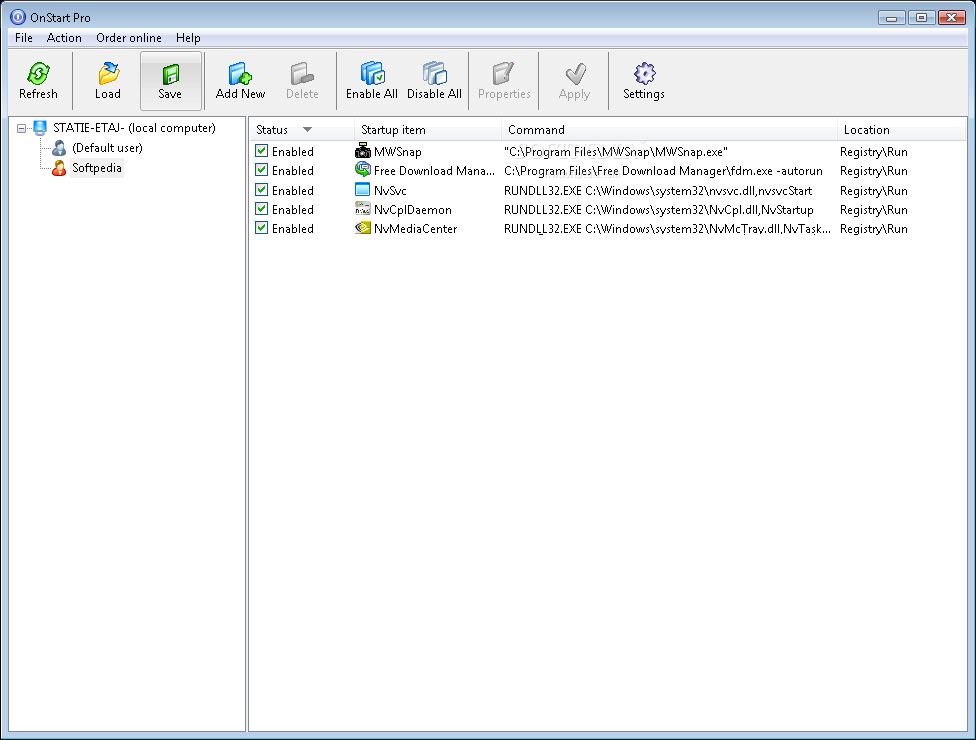976x740 pixels.
Task: Click Registry\Run location in NvMediaCenter row
Action: pyautogui.click(x=873, y=229)
